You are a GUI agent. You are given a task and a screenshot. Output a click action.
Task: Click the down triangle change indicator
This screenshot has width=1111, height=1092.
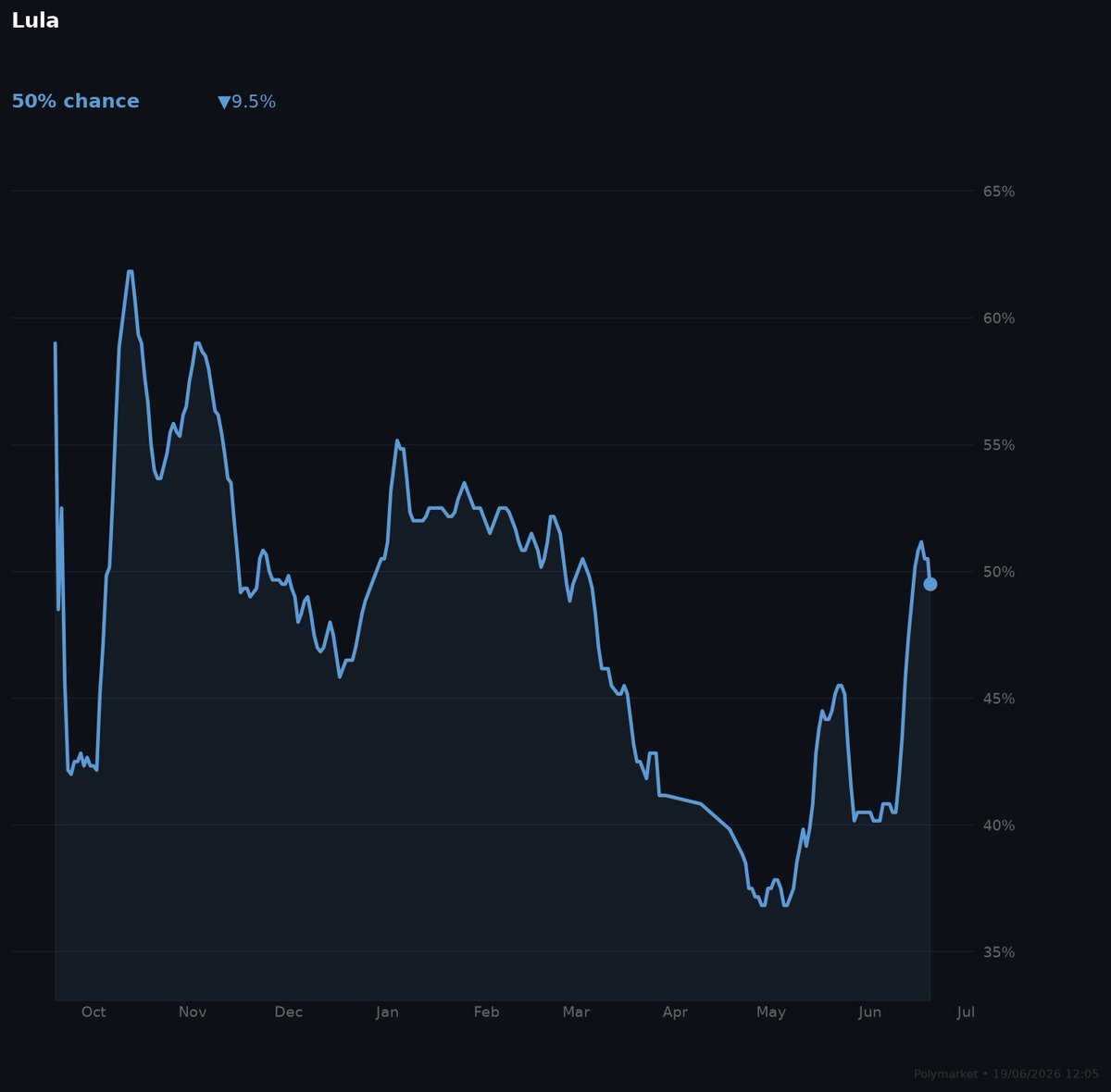224,103
